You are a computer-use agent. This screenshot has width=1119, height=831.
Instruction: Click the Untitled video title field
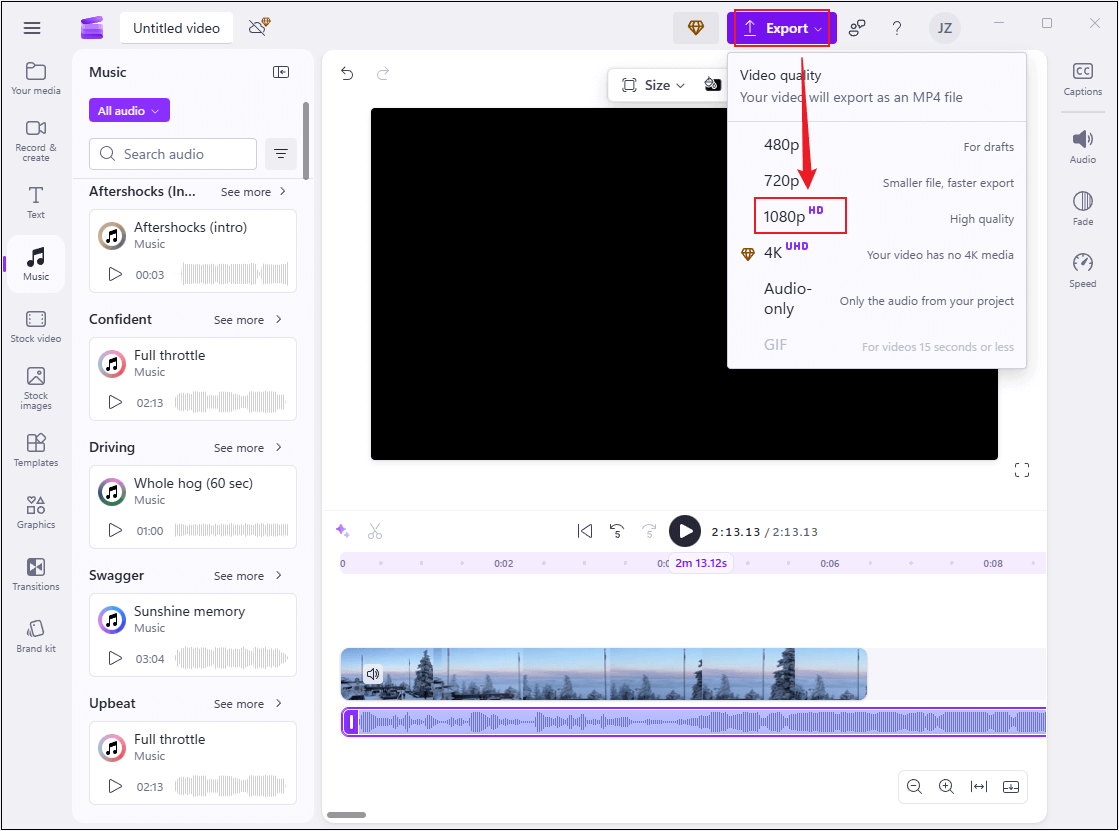pyautogui.click(x=176, y=28)
